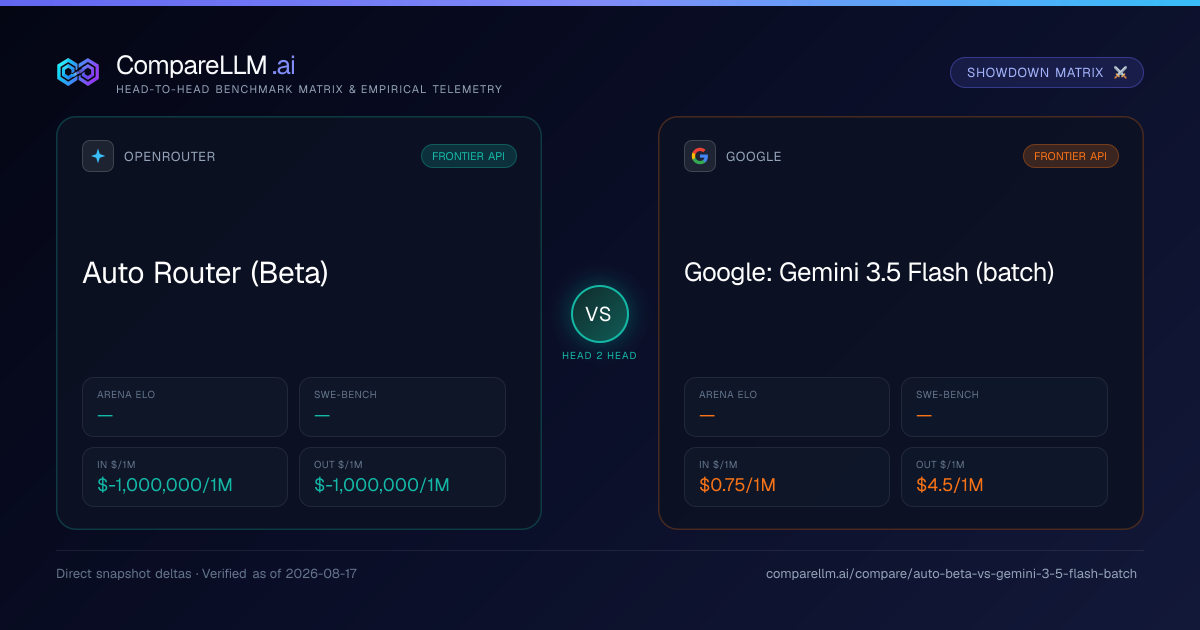Click the Google G logo icon
Image resolution: width=1200 pixels, height=630 pixels.
coord(700,156)
